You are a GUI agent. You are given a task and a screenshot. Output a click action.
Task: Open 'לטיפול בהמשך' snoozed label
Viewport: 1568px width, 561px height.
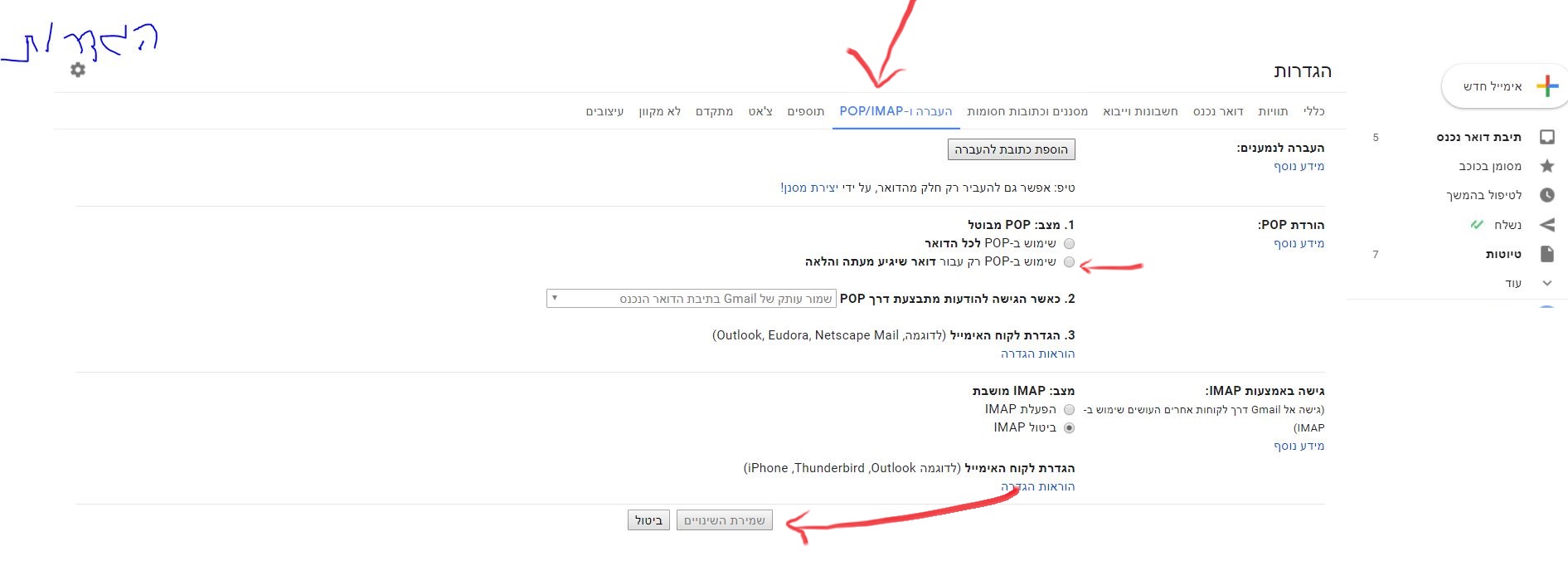point(1484,195)
